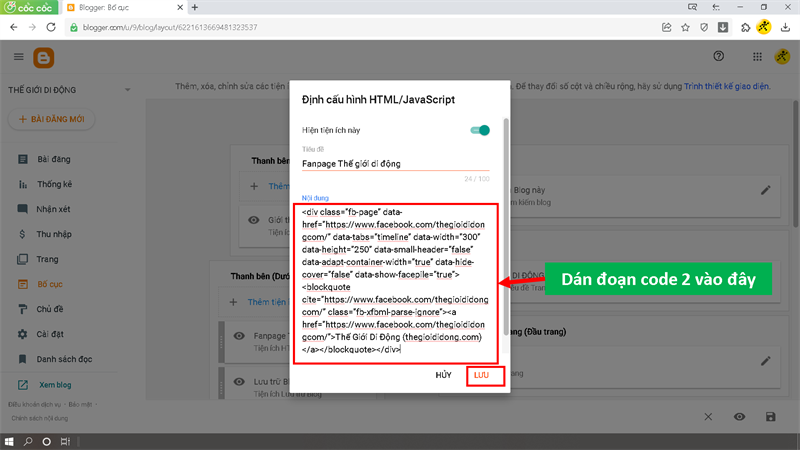Open the help question mark icon

718,56
